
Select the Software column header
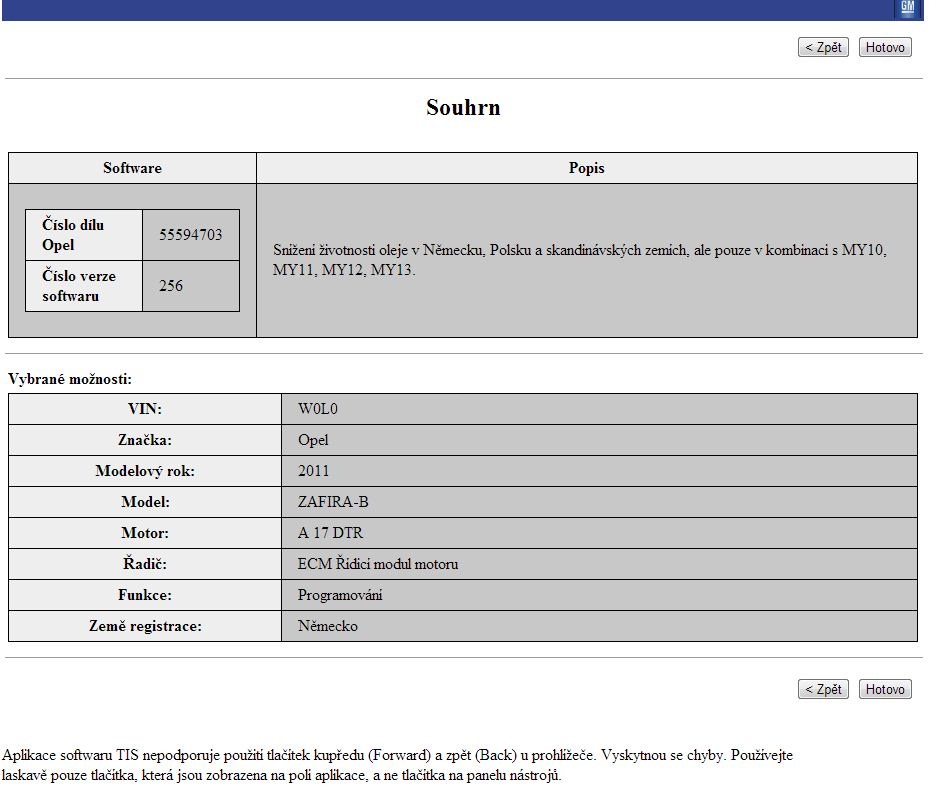point(132,168)
